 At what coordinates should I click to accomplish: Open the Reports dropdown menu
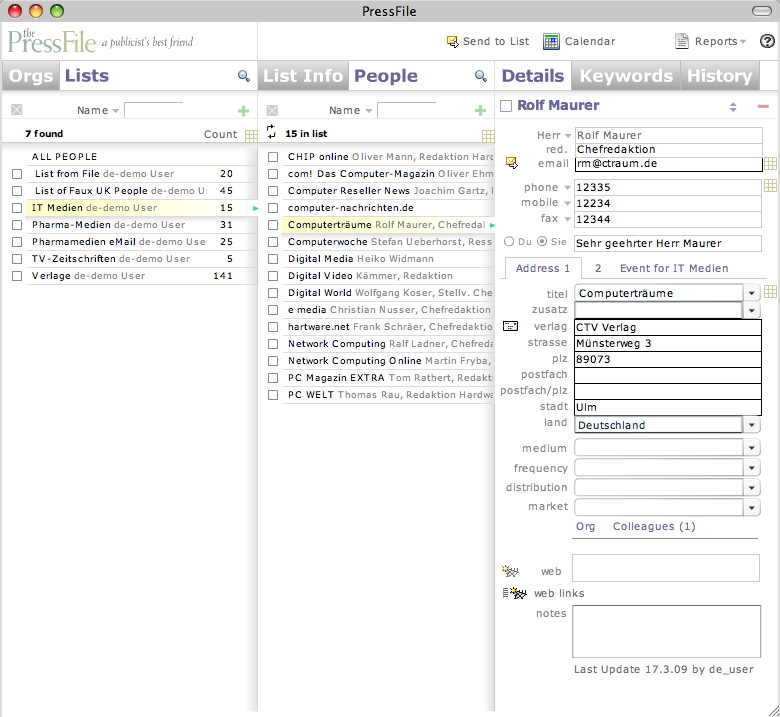coord(711,42)
